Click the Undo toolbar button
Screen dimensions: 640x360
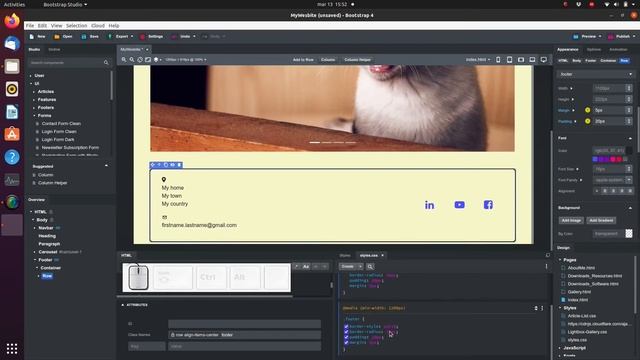(182, 36)
